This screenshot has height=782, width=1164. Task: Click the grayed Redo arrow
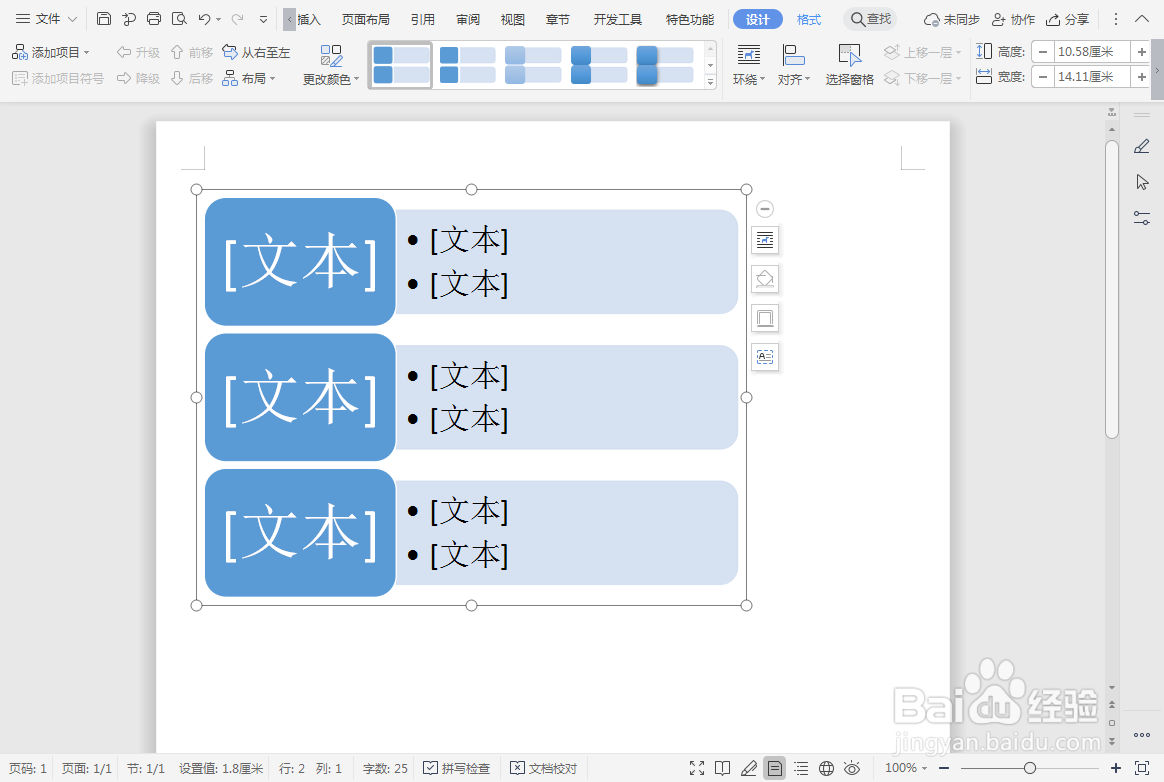[x=238, y=19]
